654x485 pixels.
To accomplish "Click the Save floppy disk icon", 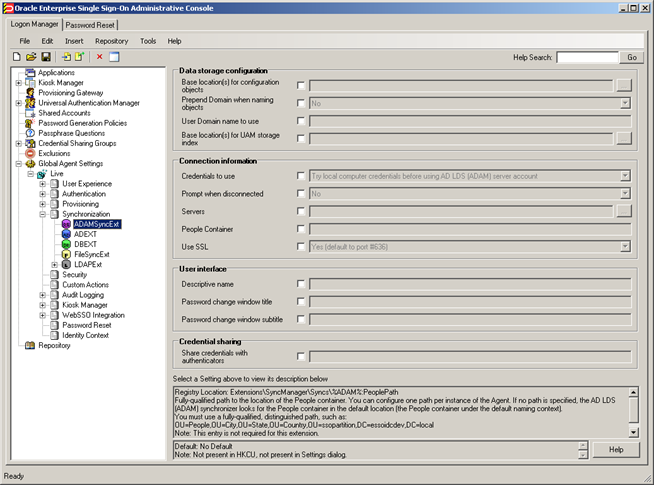I will (46, 57).
